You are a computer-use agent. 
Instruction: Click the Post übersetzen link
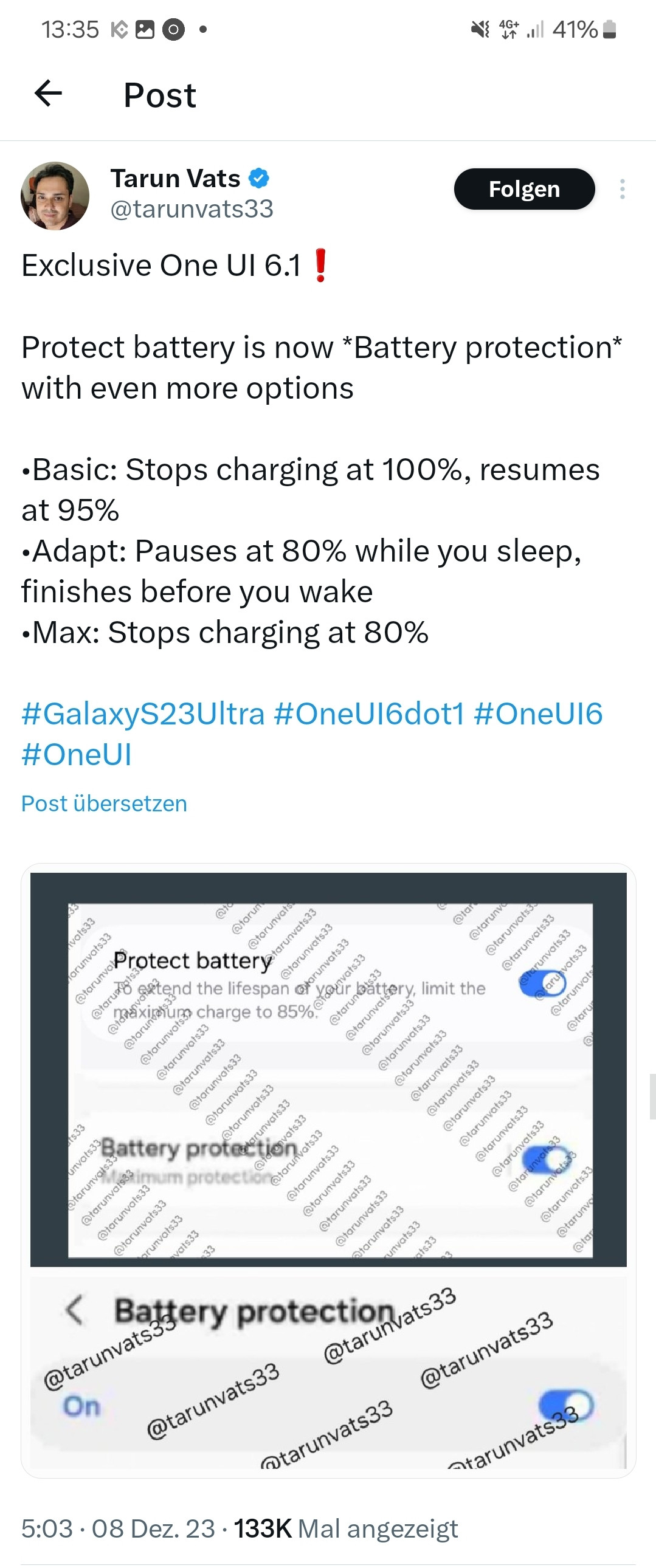pyautogui.click(x=104, y=803)
